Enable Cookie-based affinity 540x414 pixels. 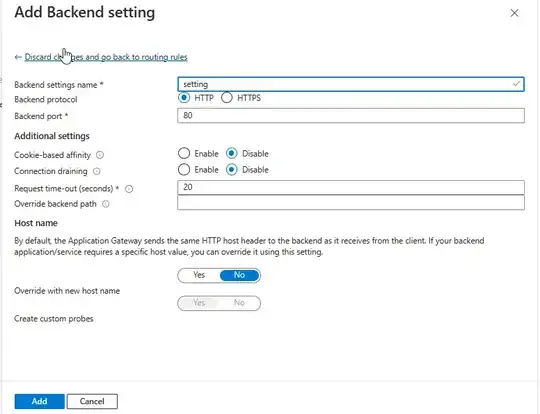(x=184, y=153)
